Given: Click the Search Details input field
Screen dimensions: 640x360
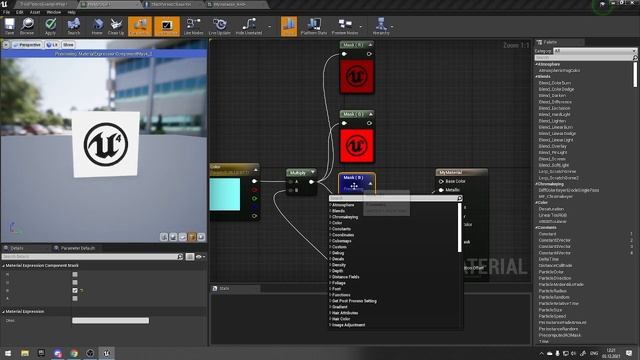Looking at the screenshot, I should point(90,256).
